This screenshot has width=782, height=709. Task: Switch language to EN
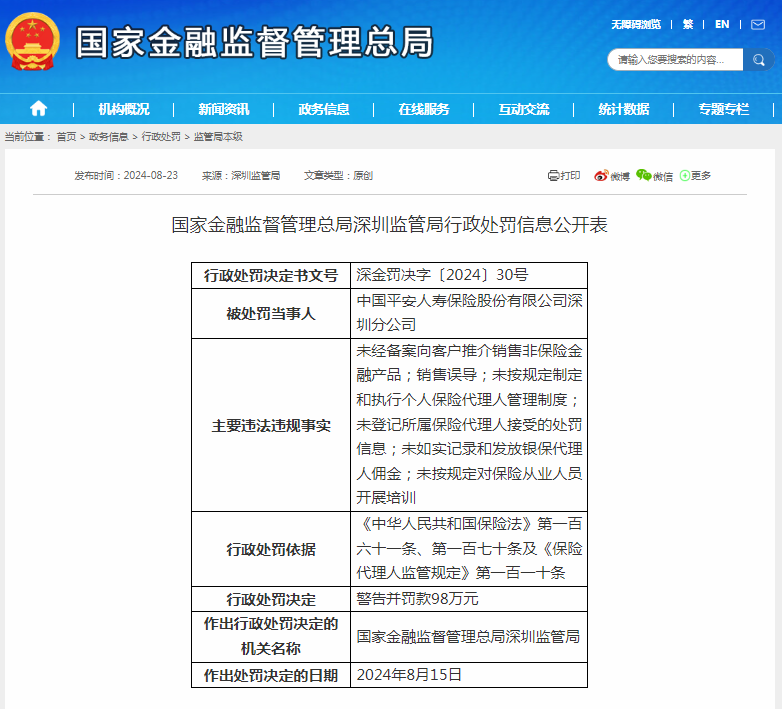tap(722, 24)
